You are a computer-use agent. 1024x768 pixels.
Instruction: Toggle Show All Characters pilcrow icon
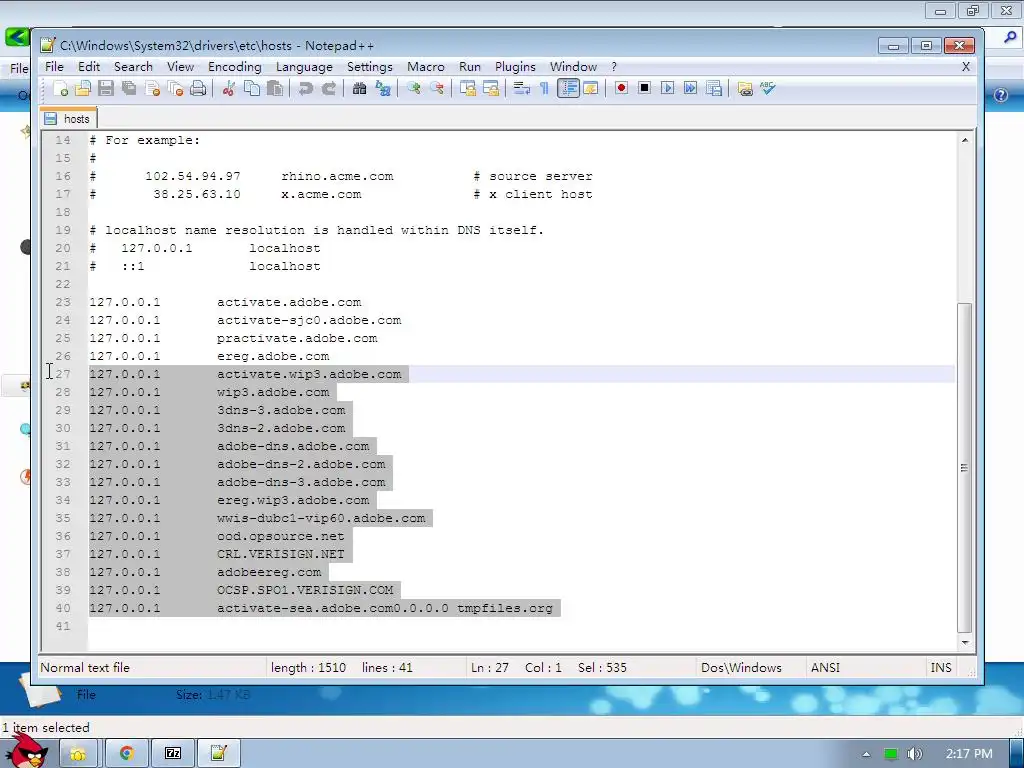click(544, 88)
